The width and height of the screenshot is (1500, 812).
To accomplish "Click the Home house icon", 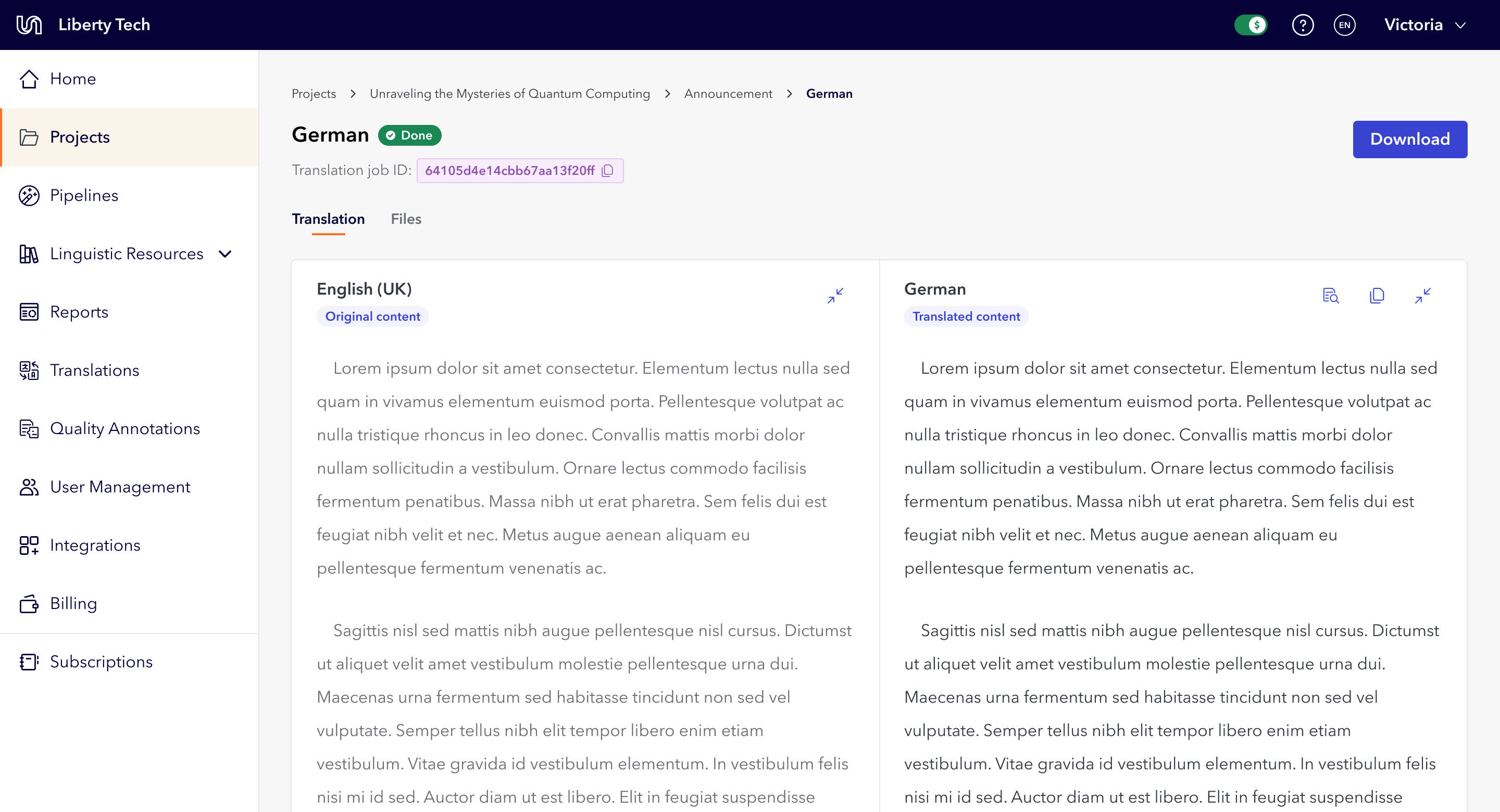I will 29,79.
